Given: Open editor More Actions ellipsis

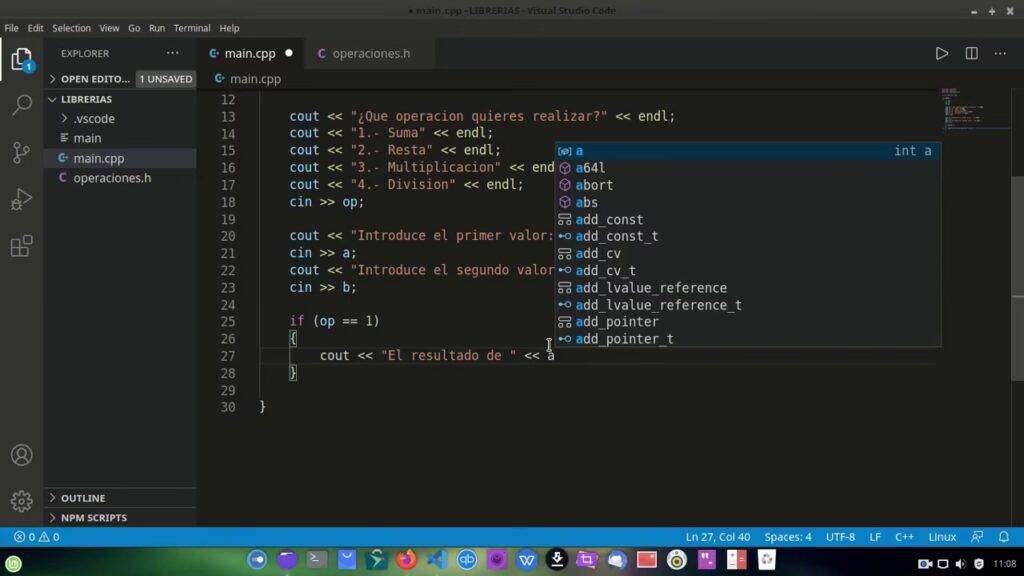Looking at the screenshot, I should pyautogui.click(x=1000, y=54).
